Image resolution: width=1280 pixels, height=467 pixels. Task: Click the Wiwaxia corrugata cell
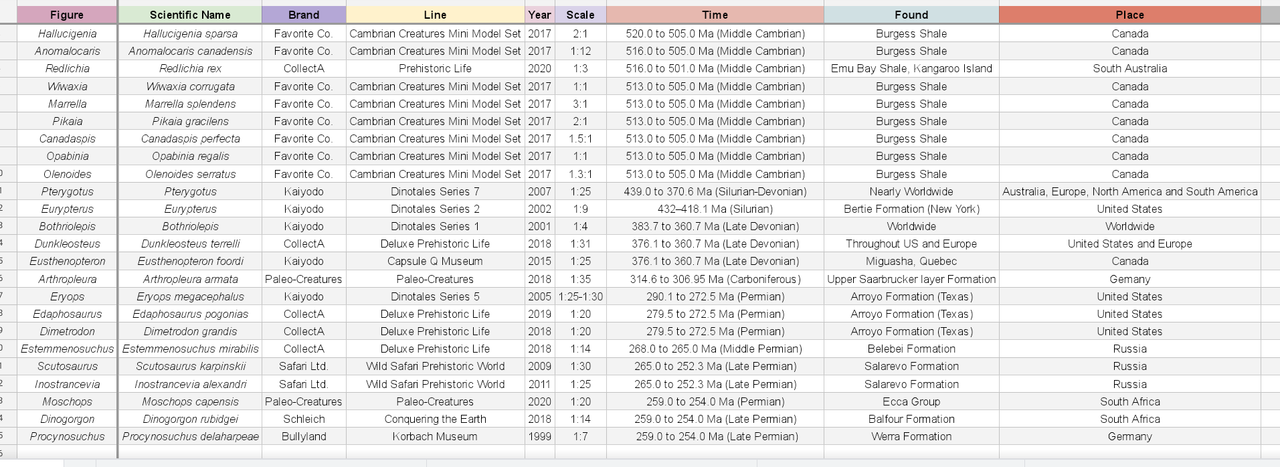[x=190, y=86]
